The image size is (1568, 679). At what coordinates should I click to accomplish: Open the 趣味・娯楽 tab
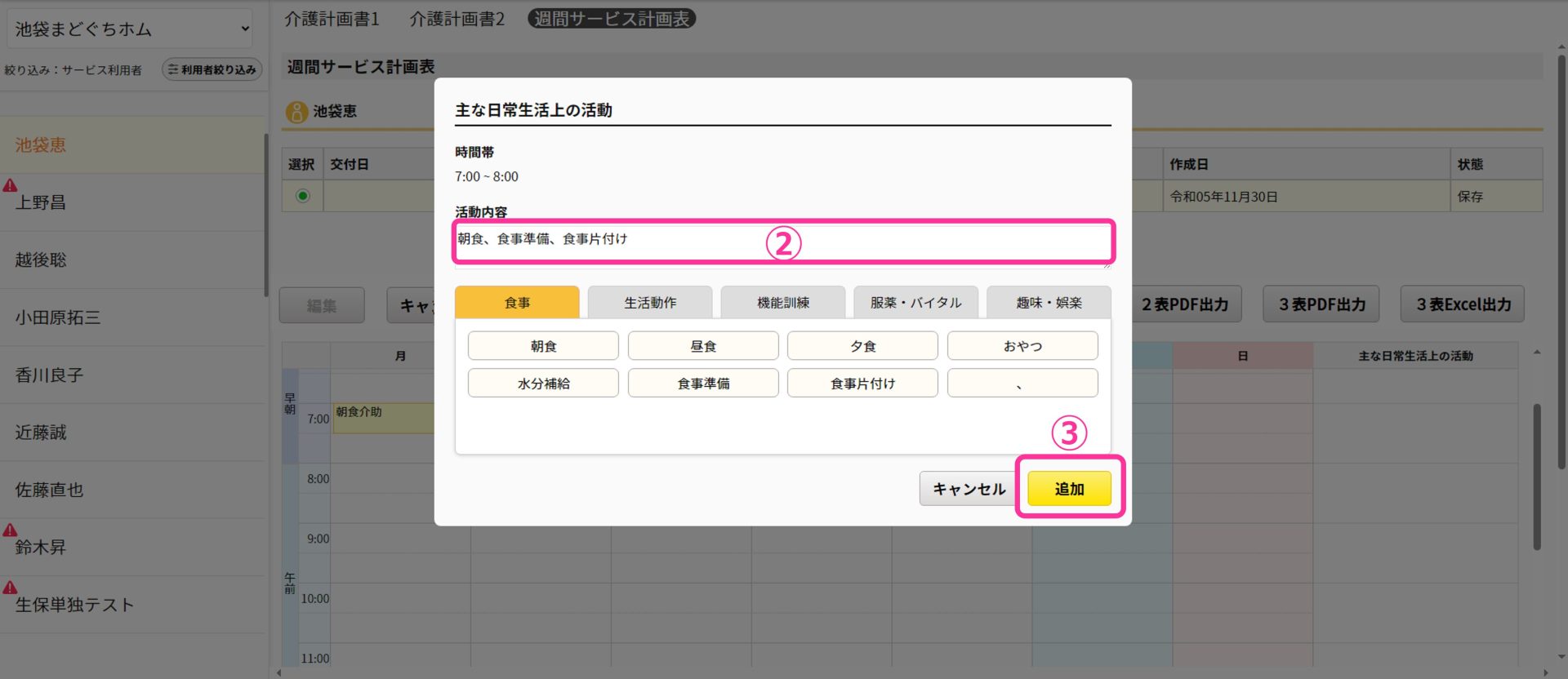(1049, 303)
